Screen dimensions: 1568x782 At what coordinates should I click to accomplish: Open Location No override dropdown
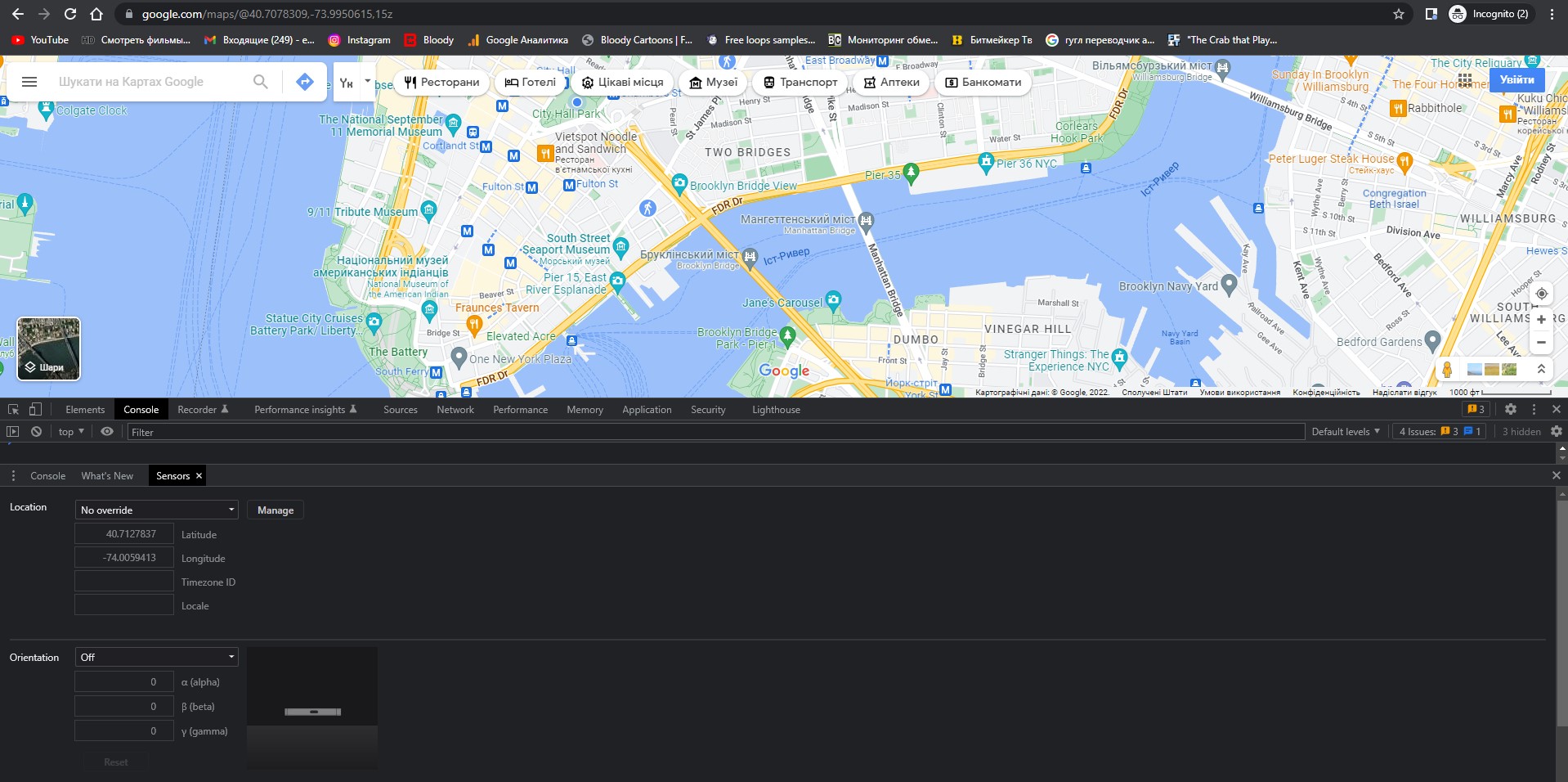(156, 510)
